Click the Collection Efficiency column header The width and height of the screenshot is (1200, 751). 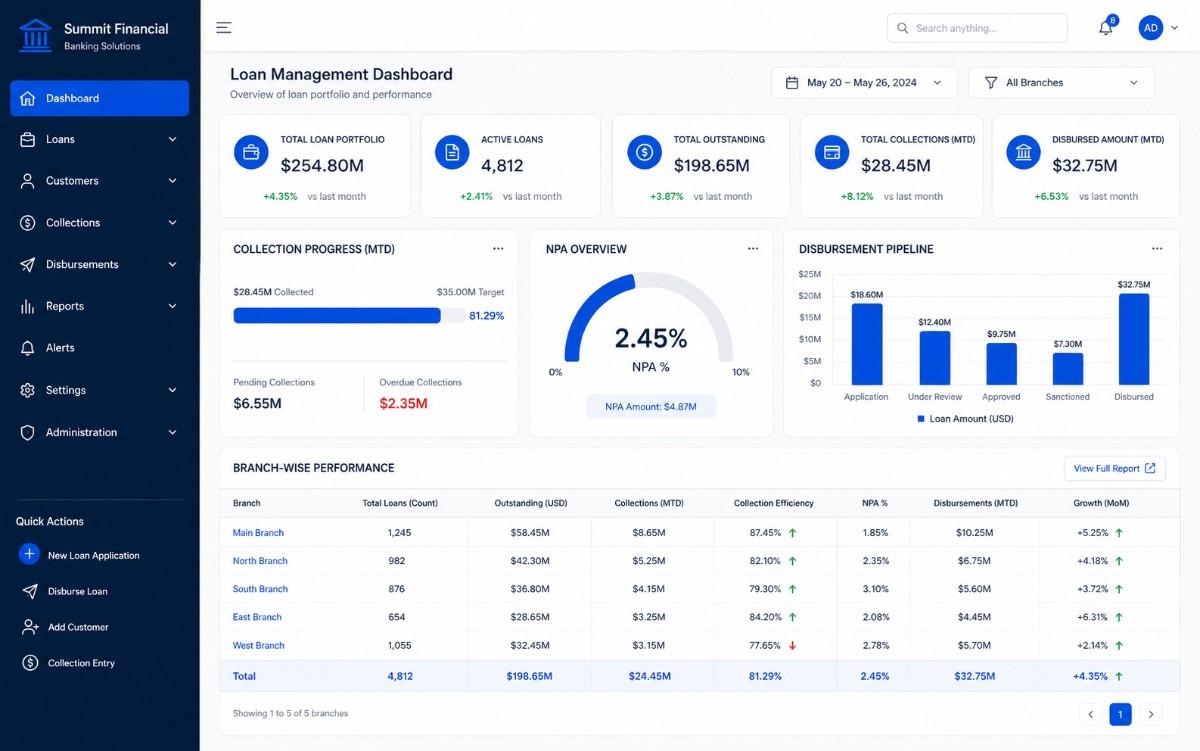[774, 503]
